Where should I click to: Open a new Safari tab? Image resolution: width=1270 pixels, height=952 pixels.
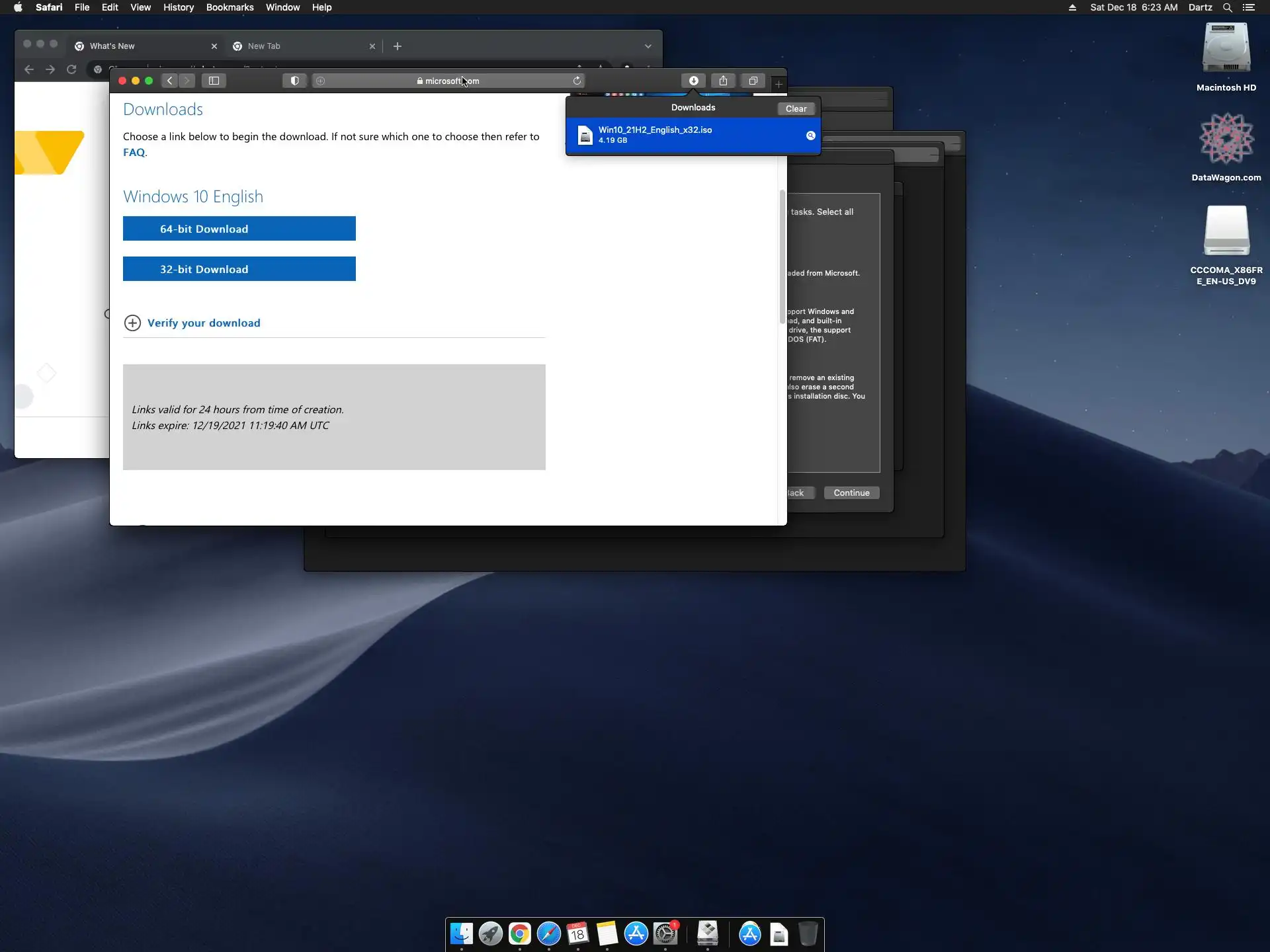[x=779, y=84]
